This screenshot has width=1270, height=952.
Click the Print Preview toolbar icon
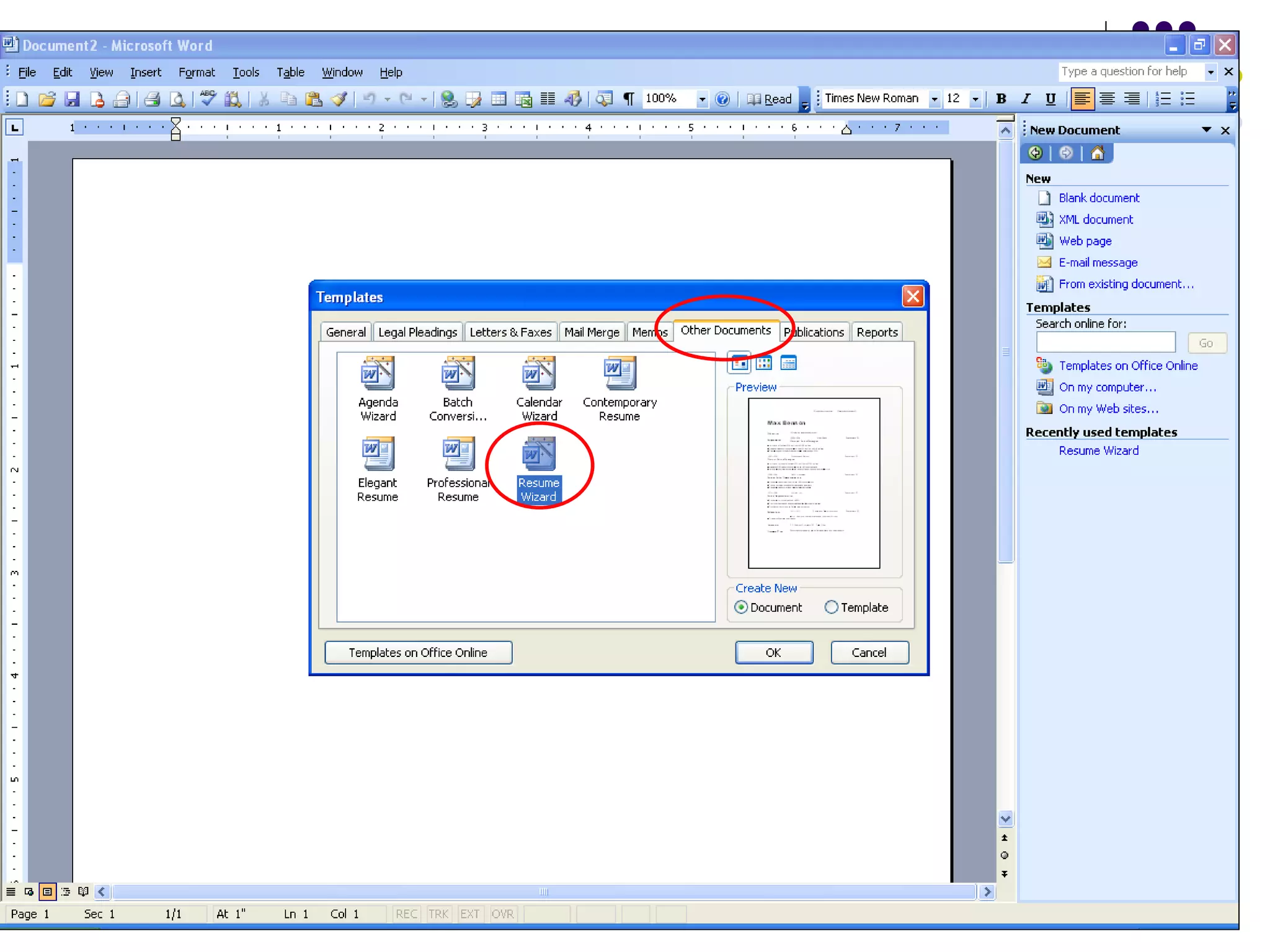point(177,99)
